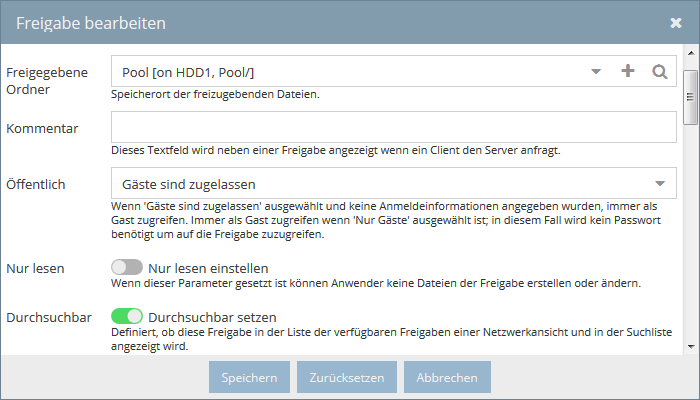Open the Freigegebene Ordner dropdown arrow
The height and width of the screenshot is (400, 700).
(x=596, y=71)
